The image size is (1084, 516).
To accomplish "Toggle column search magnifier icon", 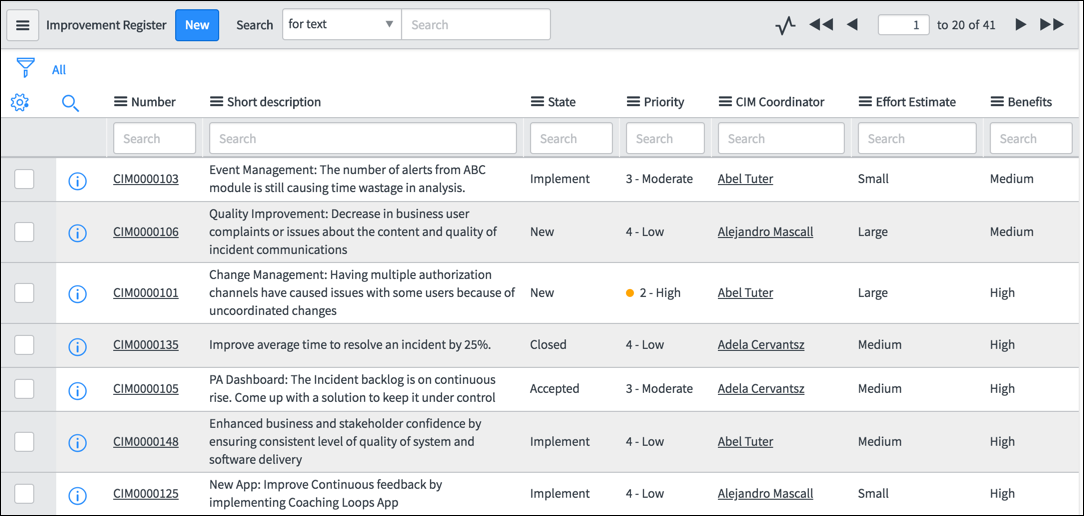I will pyautogui.click(x=71, y=104).
